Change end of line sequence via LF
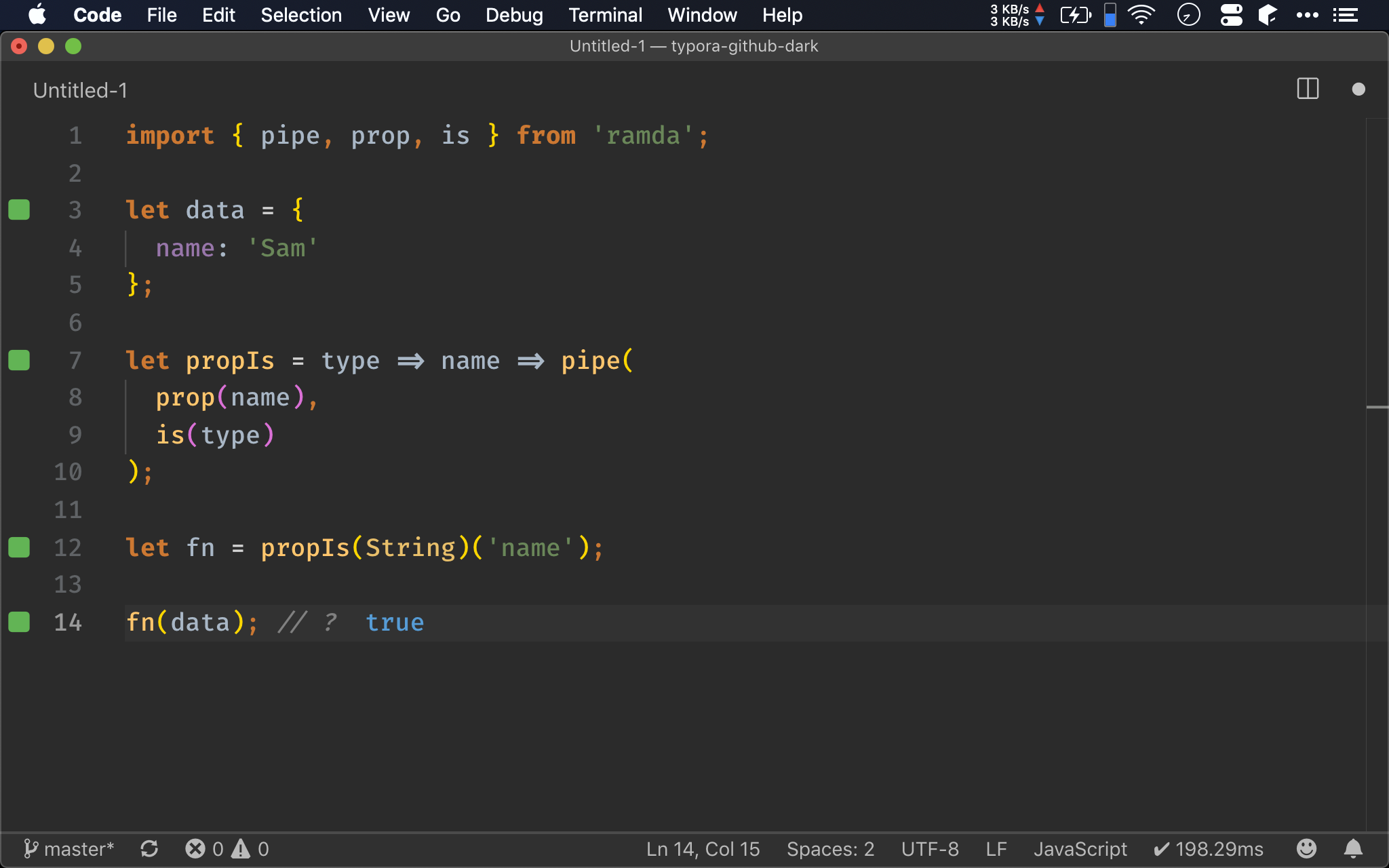Image resolution: width=1389 pixels, height=868 pixels. point(996,849)
